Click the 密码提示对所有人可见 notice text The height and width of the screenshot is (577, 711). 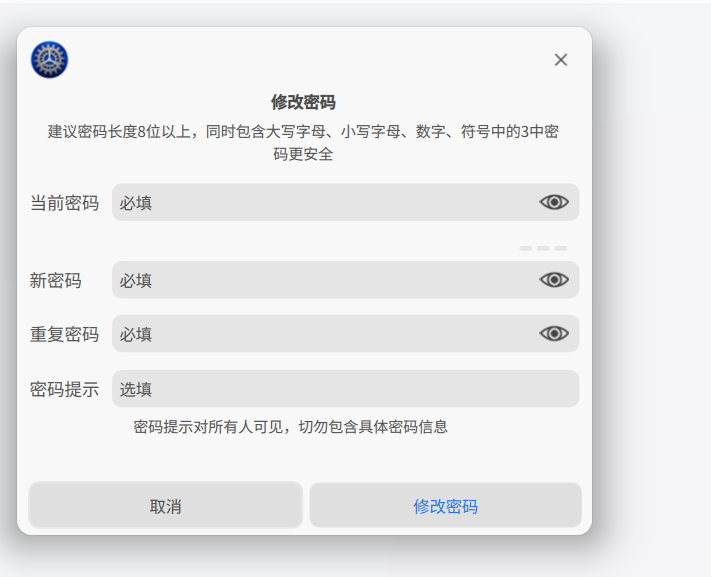[x=291, y=427]
